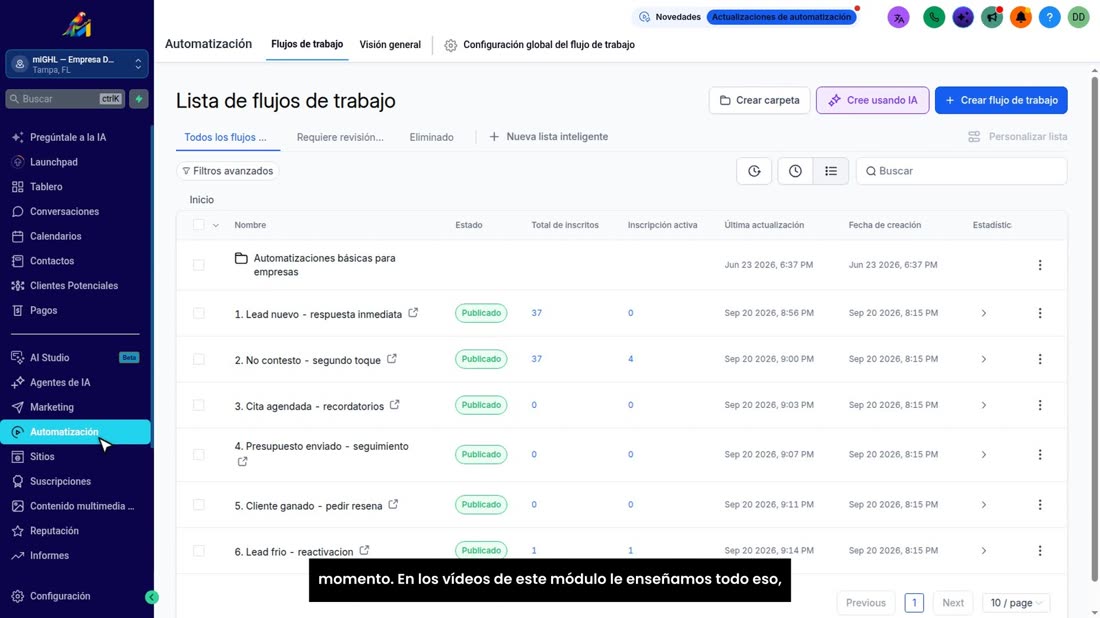Check the Presupuesto enviado workflow checkbox
The height and width of the screenshot is (618, 1100).
199,455
